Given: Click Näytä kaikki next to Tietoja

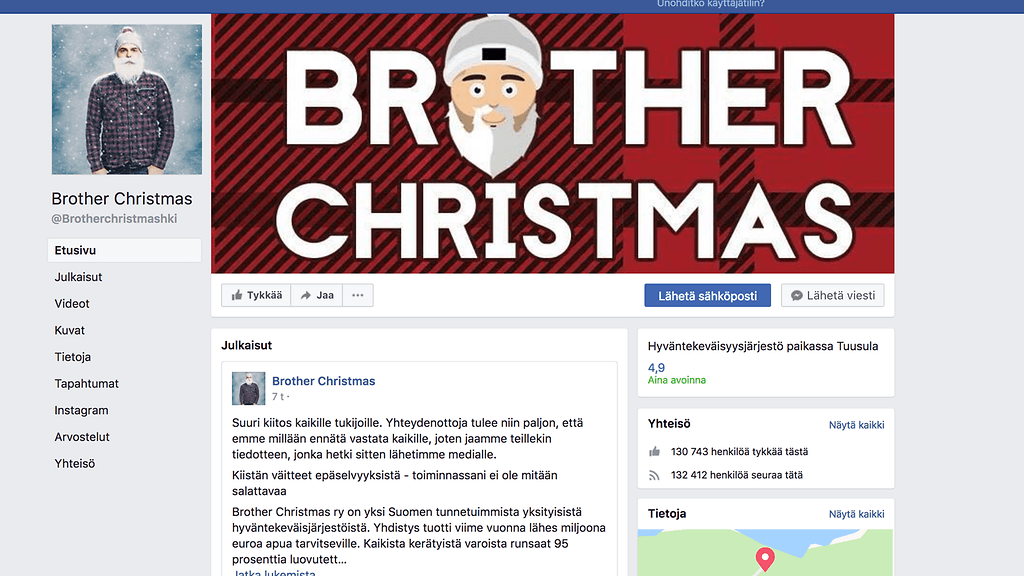Looking at the screenshot, I should (856, 514).
